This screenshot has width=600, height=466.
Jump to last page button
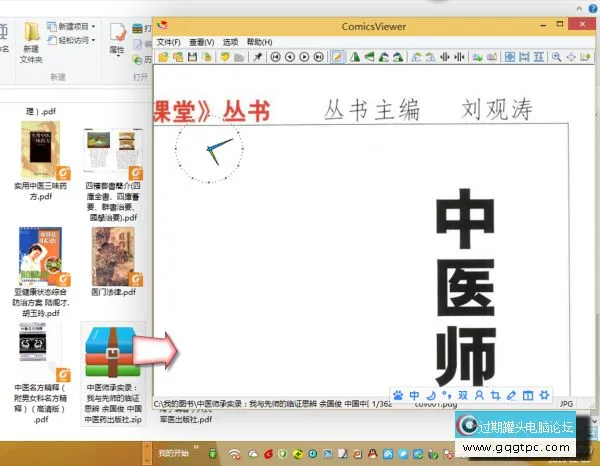[x=319, y=57]
